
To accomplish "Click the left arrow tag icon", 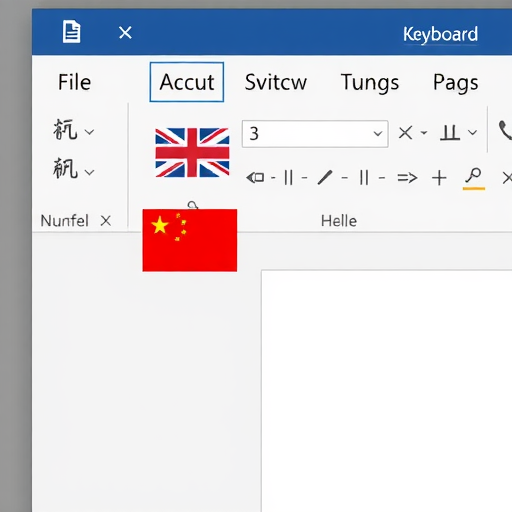I will [255, 178].
